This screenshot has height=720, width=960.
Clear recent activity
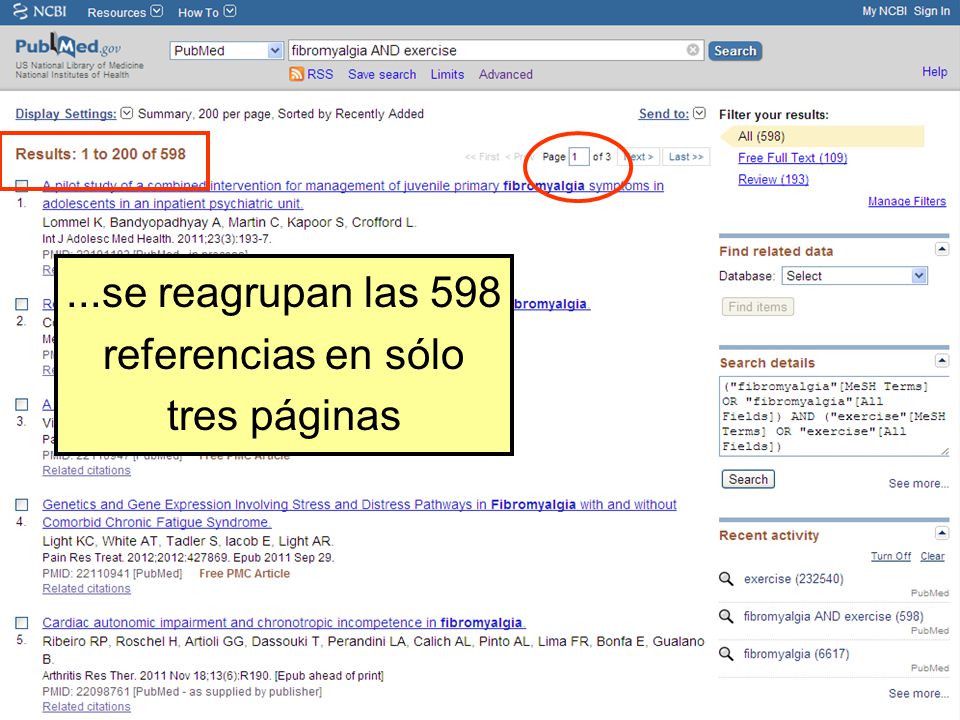(932, 555)
